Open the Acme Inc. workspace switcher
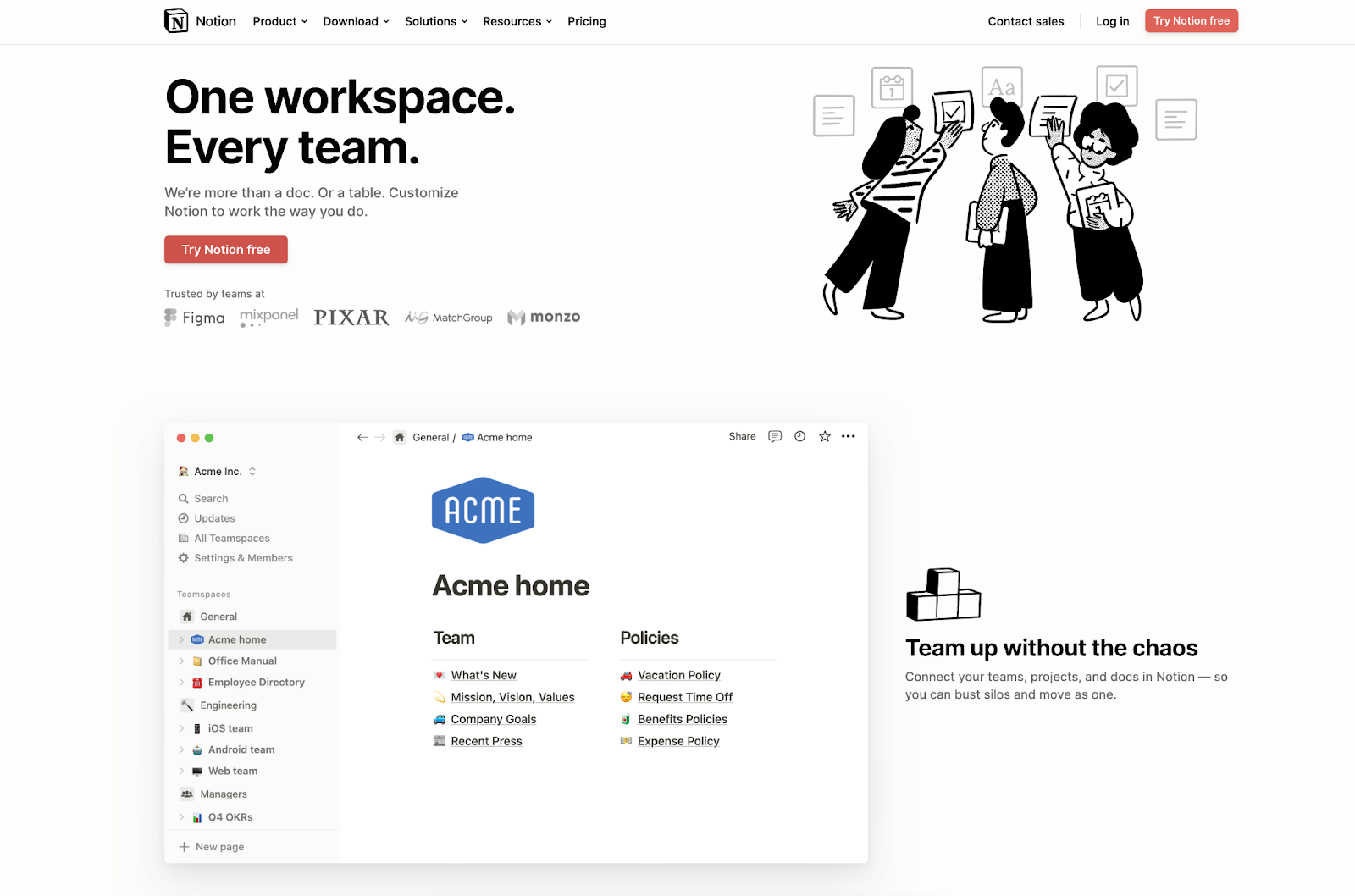The image size is (1355, 896). [218, 472]
